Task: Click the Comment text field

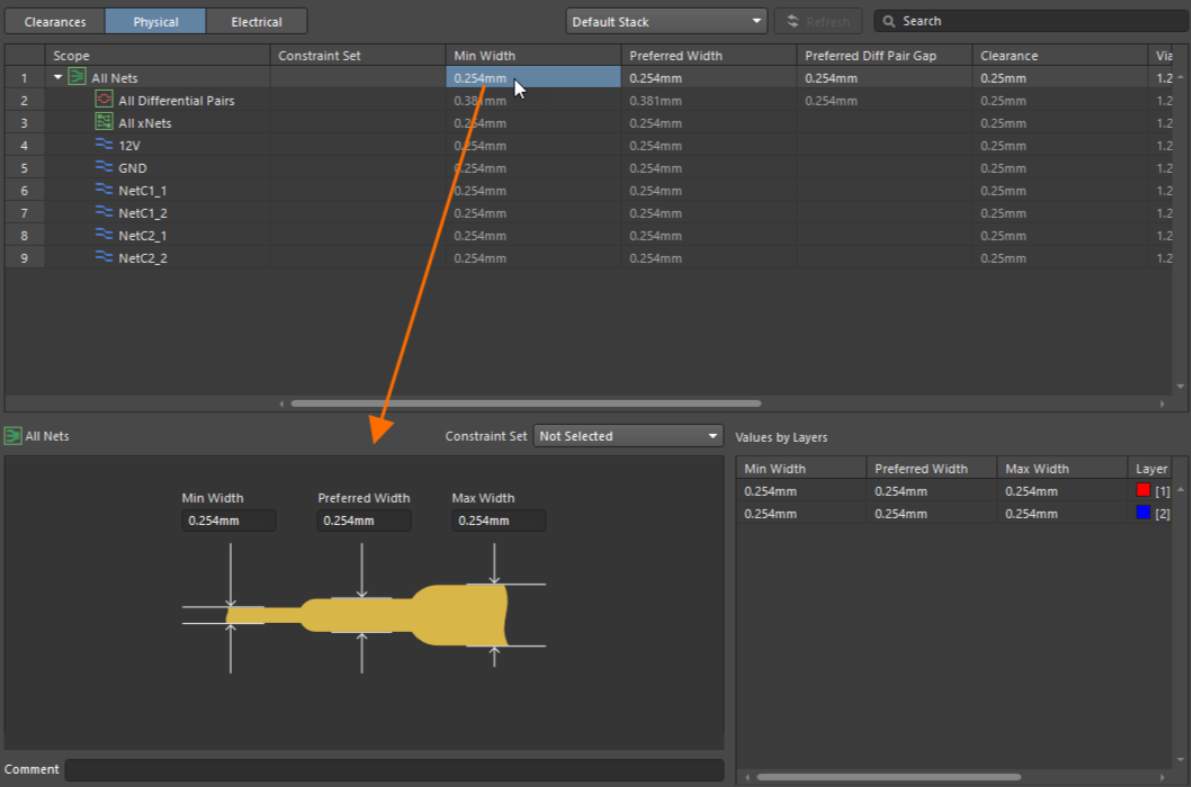Action: point(394,770)
